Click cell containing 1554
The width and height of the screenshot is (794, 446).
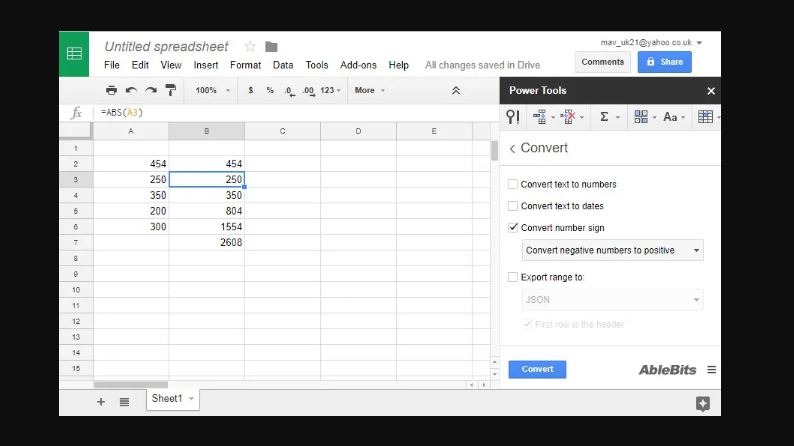pos(207,227)
